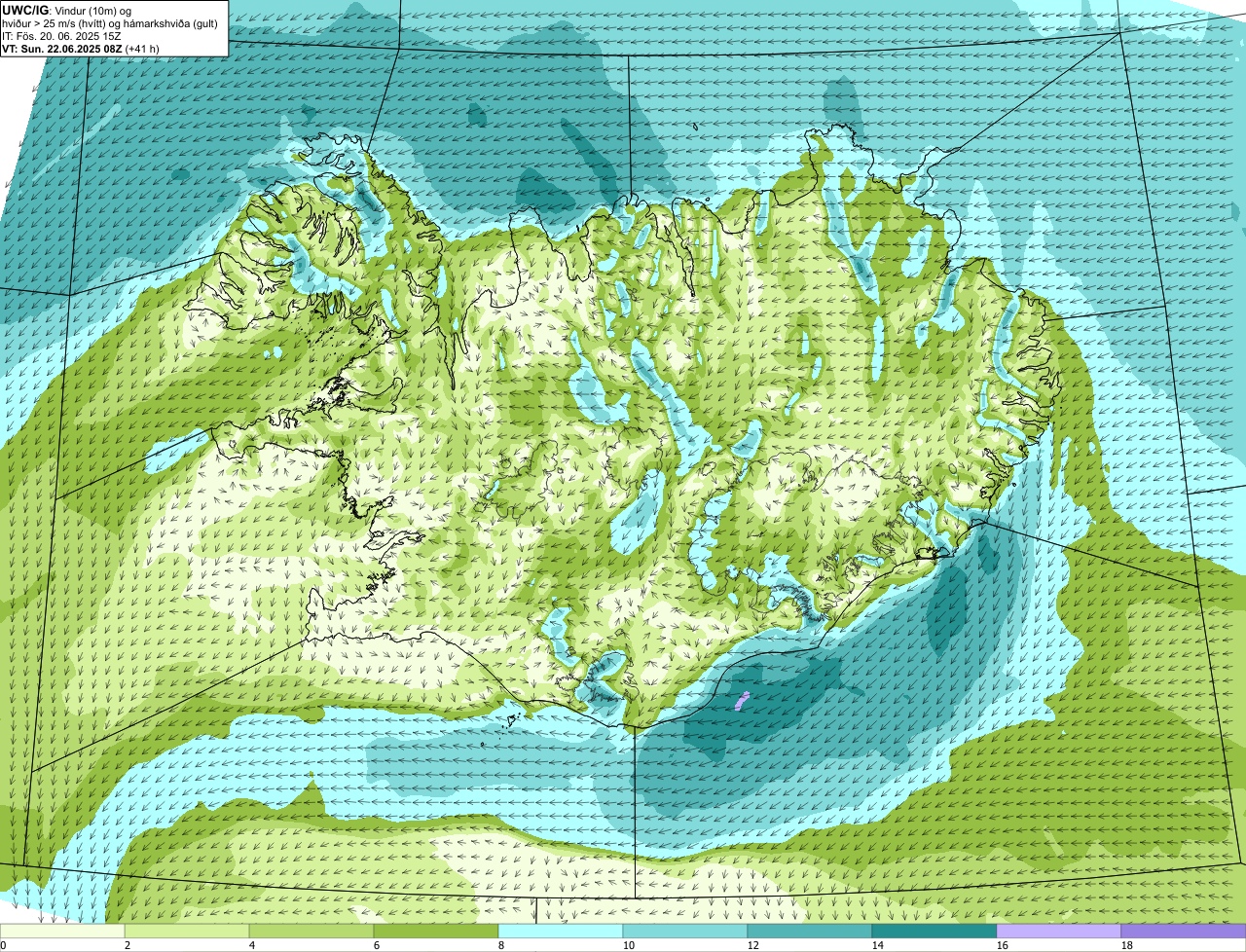
Task: Click the dark teal 14–16 m/s legend swatch
Action: [x=934, y=931]
